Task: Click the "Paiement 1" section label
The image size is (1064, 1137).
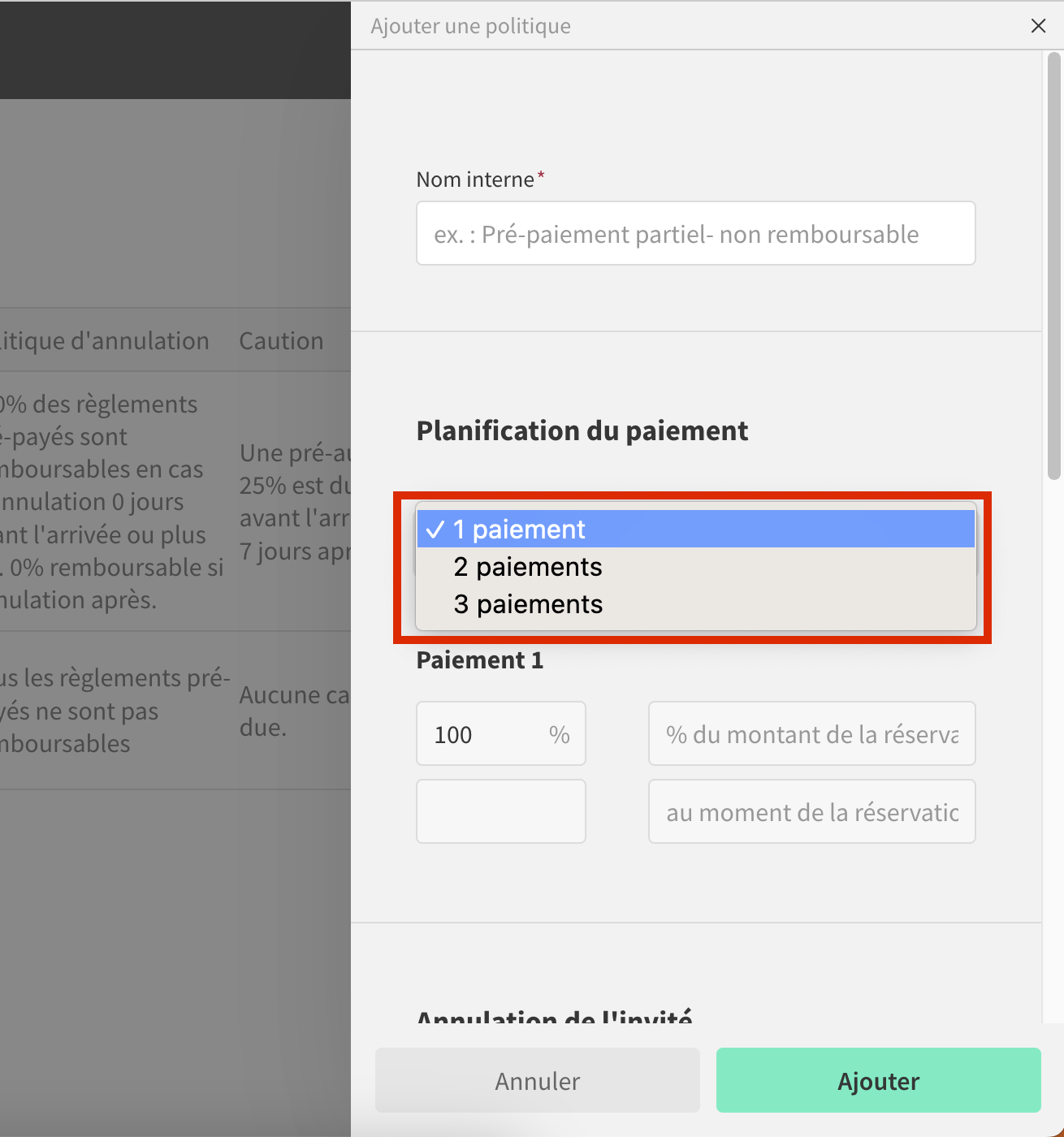Action: tap(480, 660)
